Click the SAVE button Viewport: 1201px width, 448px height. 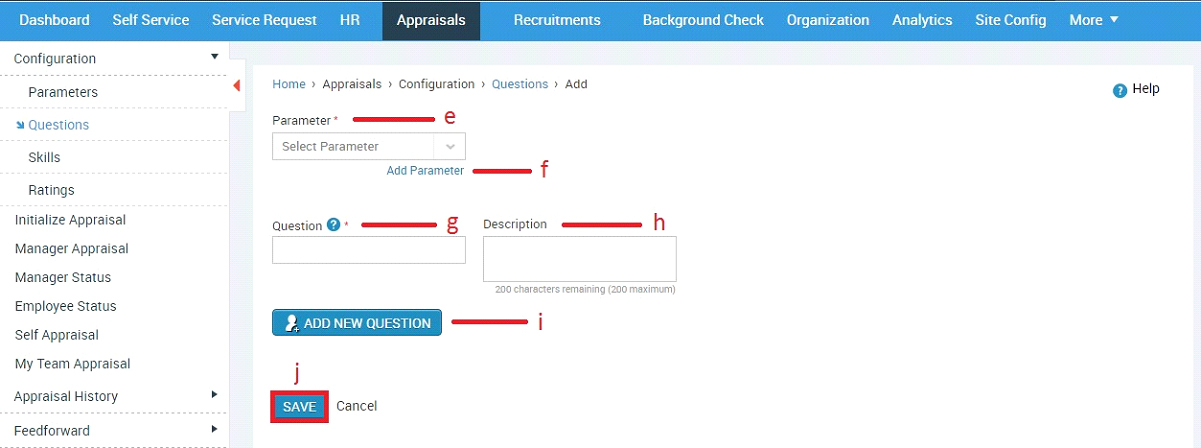(299, 406)
